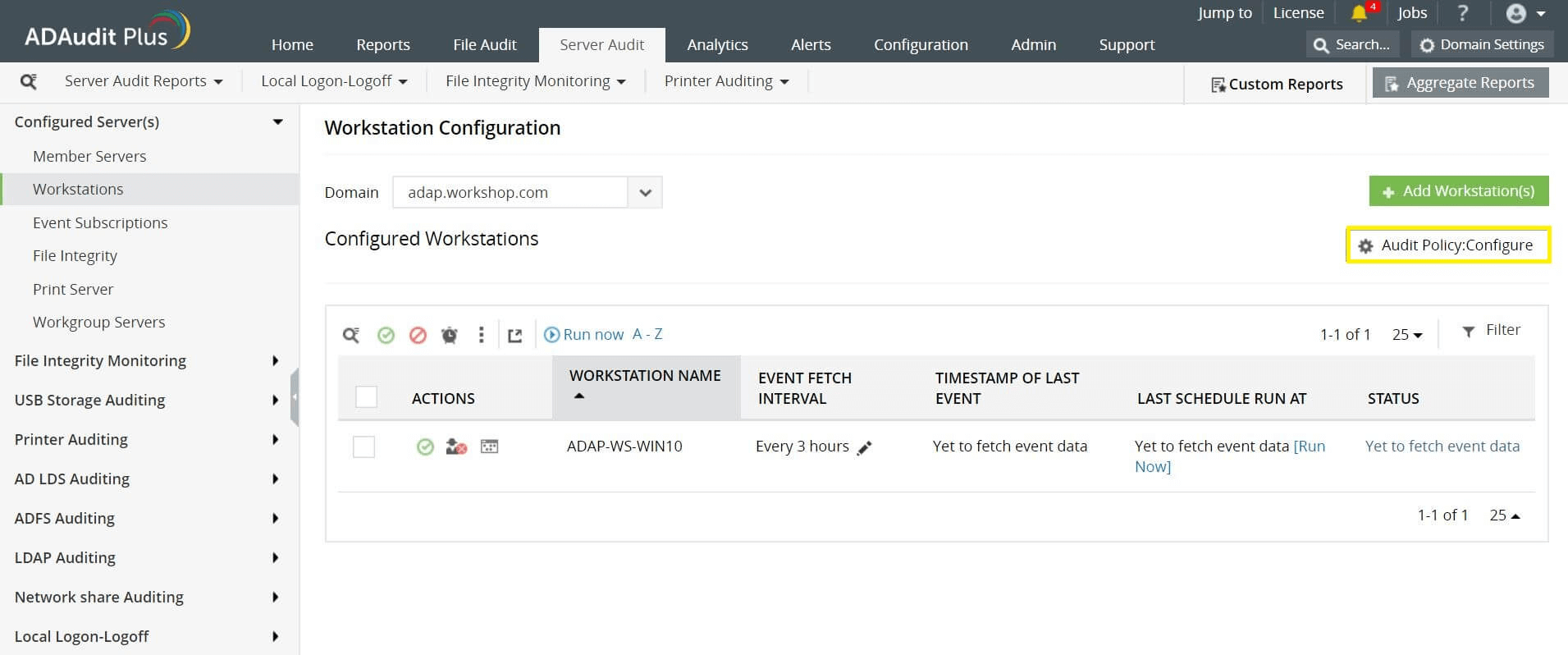The image size is (1568, 655).
Task: Open the Server Audit Reports dropdown
Action: pyautogui.click(x=144, y=81)
